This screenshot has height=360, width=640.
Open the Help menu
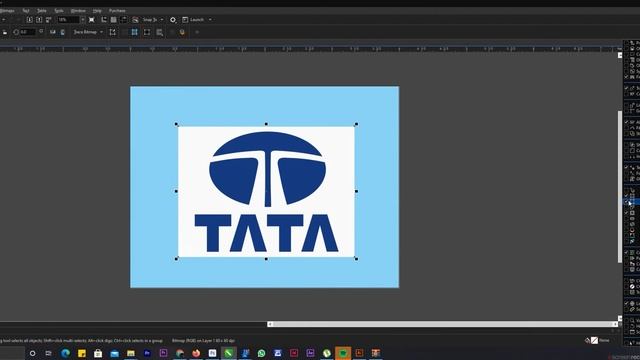coord(97,11)
